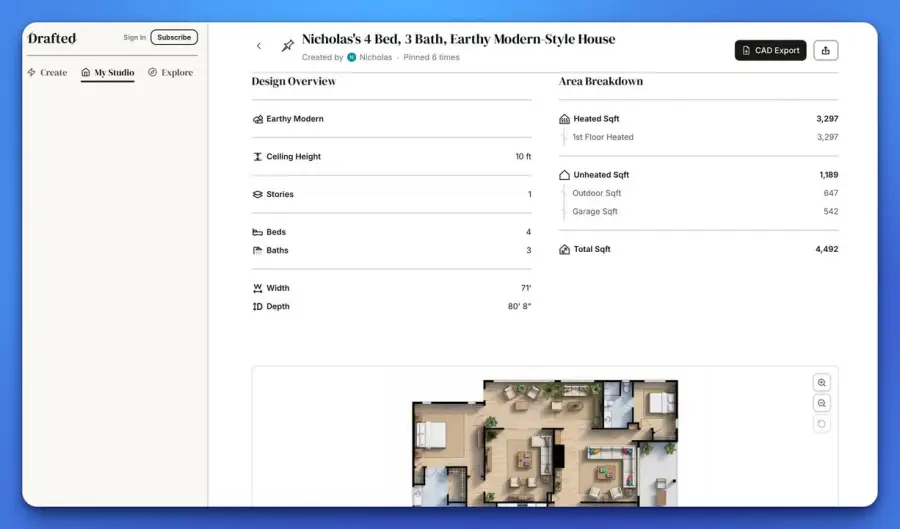
Task: Click the Heated Sqft value 3,297
Action: pos(827,119)
